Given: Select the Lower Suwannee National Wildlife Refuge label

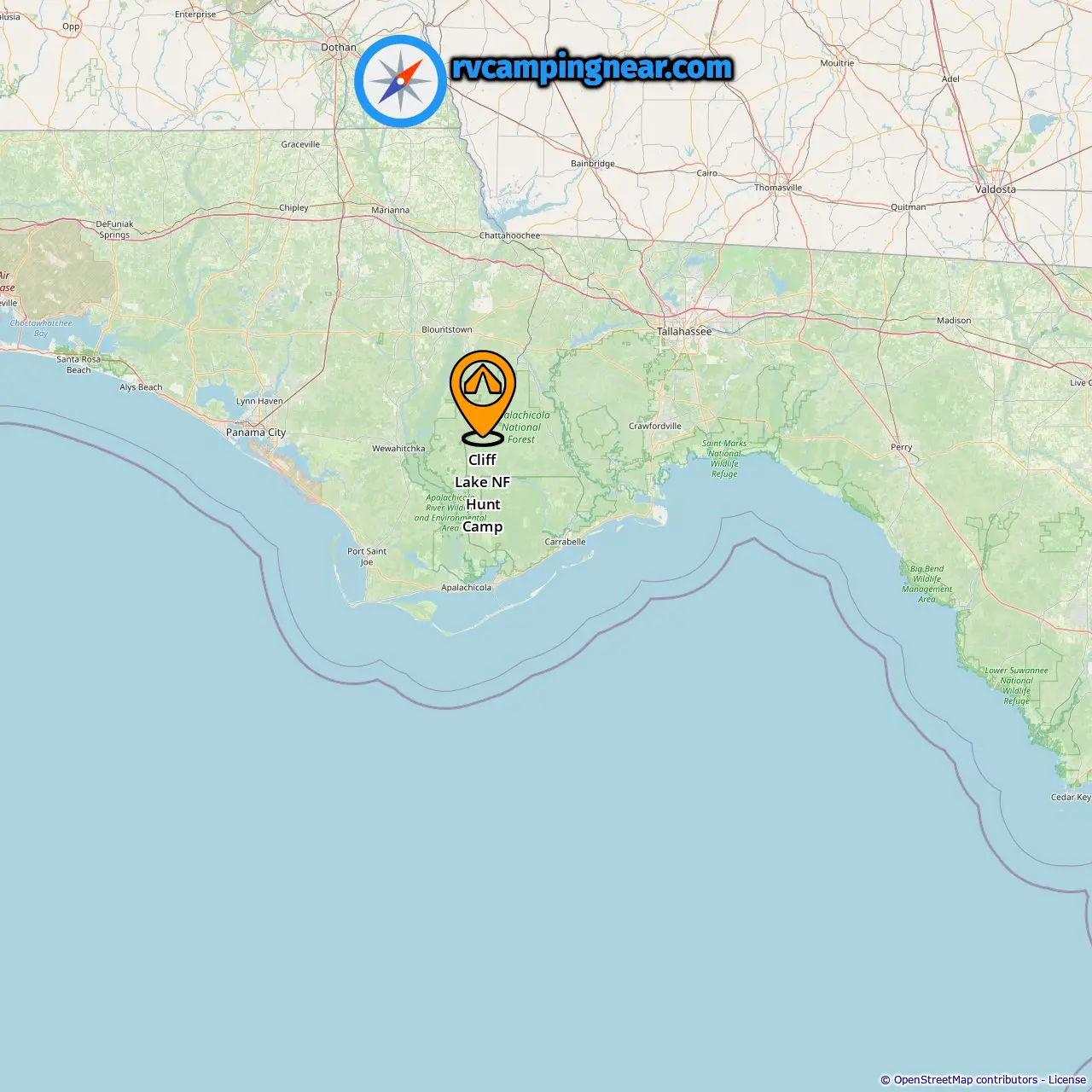Looking at the screenshot, I should pos(1017,686).
